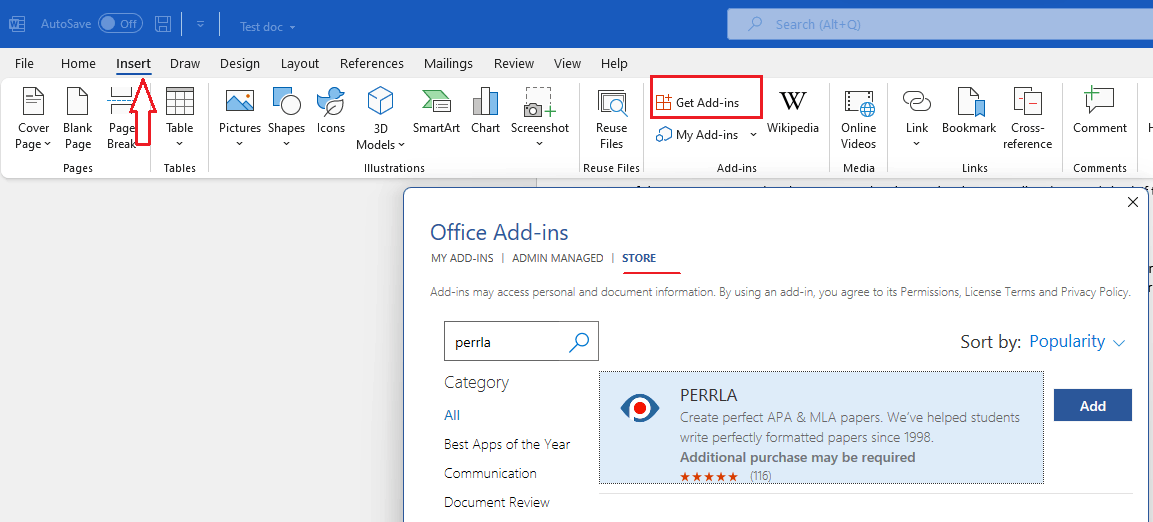Select the Insert ribbon tab

click(x=133, y=63)
